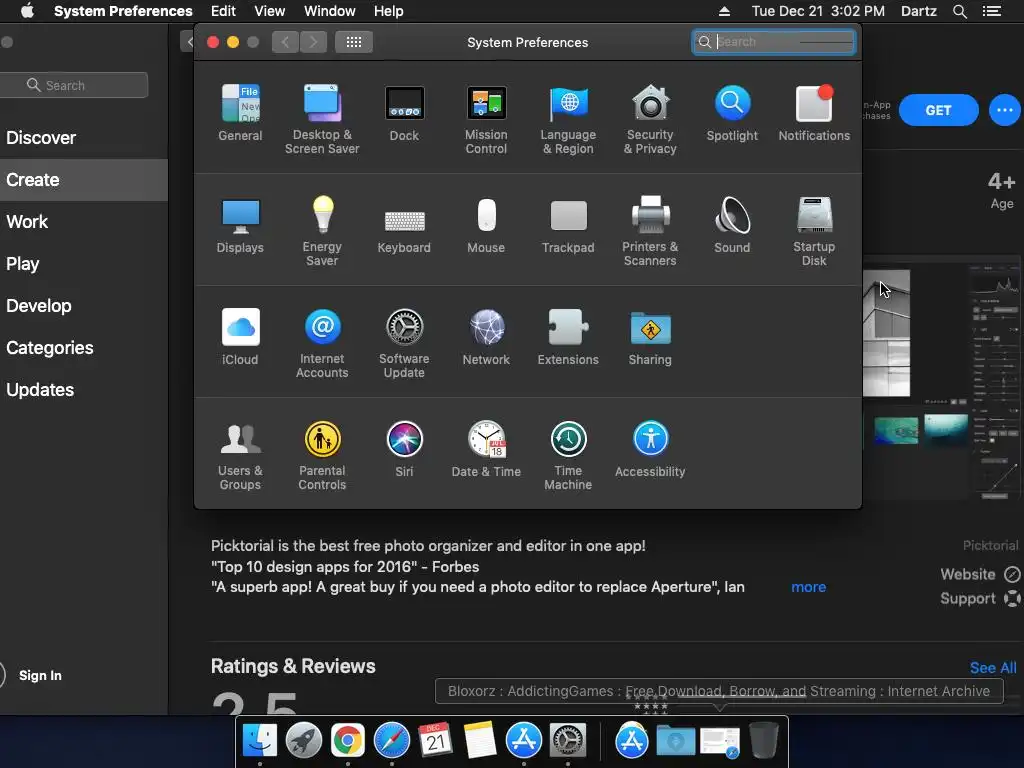Open Internet Accounts pane
1024x768 pixels.
pyautogui.click(x=322, y=344)
